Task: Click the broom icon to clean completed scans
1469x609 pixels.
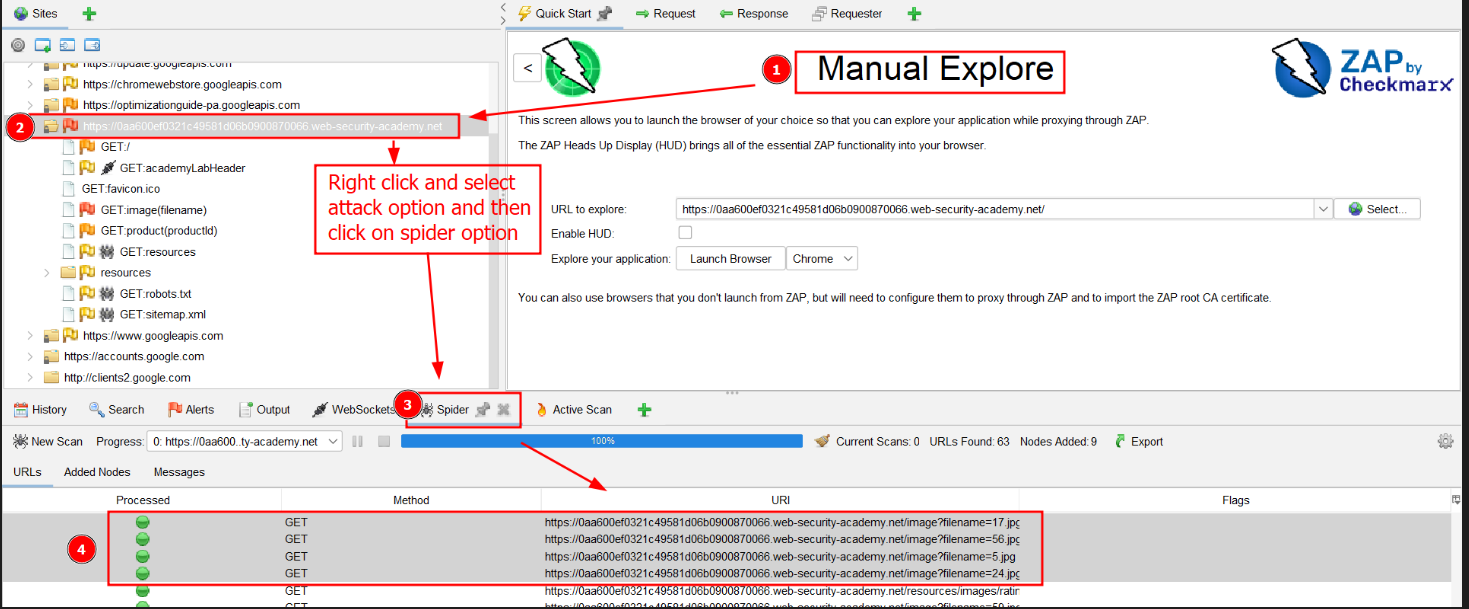Action: pyautogui.click(x=823, y=441)
